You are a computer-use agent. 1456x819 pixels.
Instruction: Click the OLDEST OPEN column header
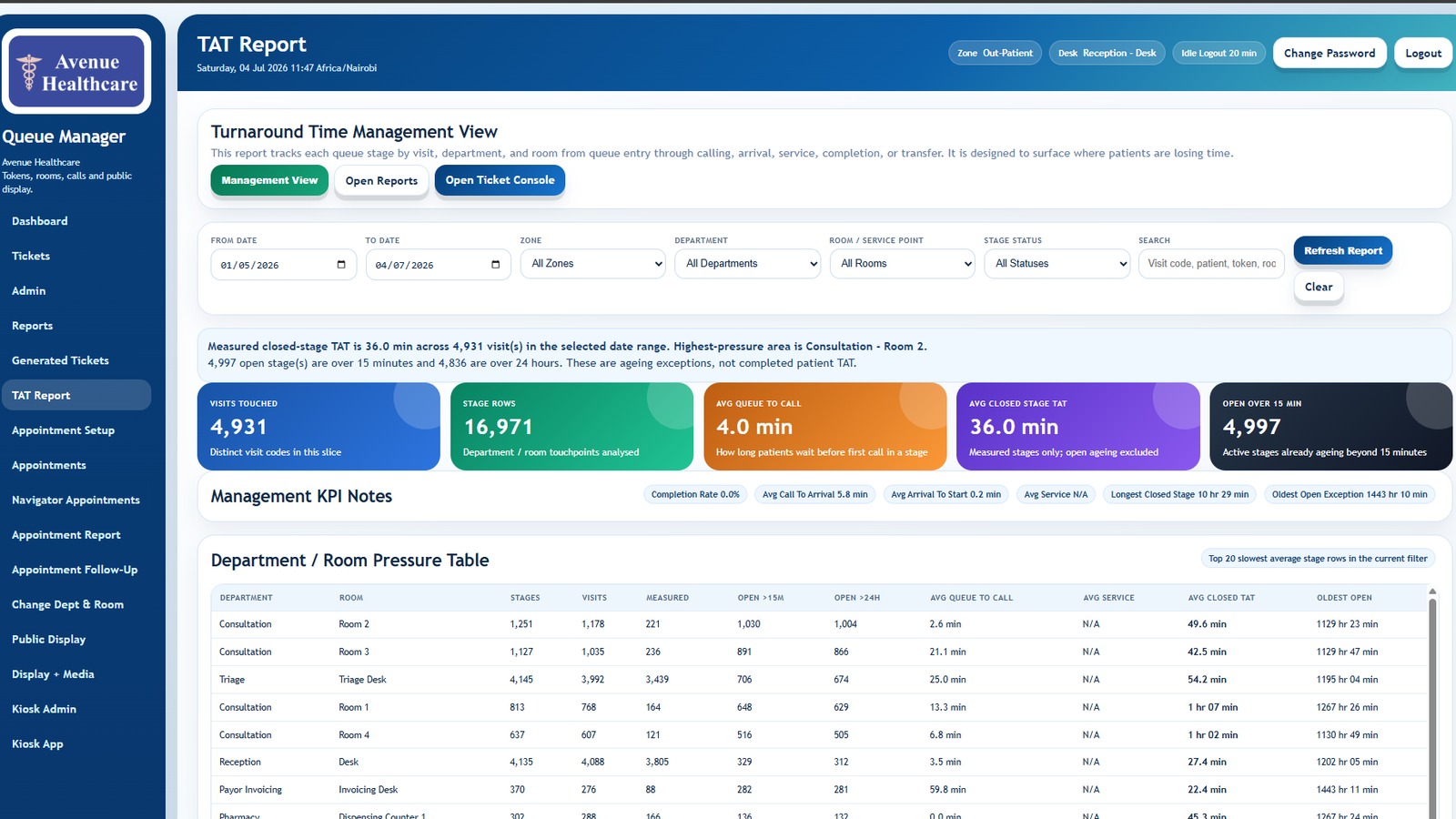tap(1344, 598)
